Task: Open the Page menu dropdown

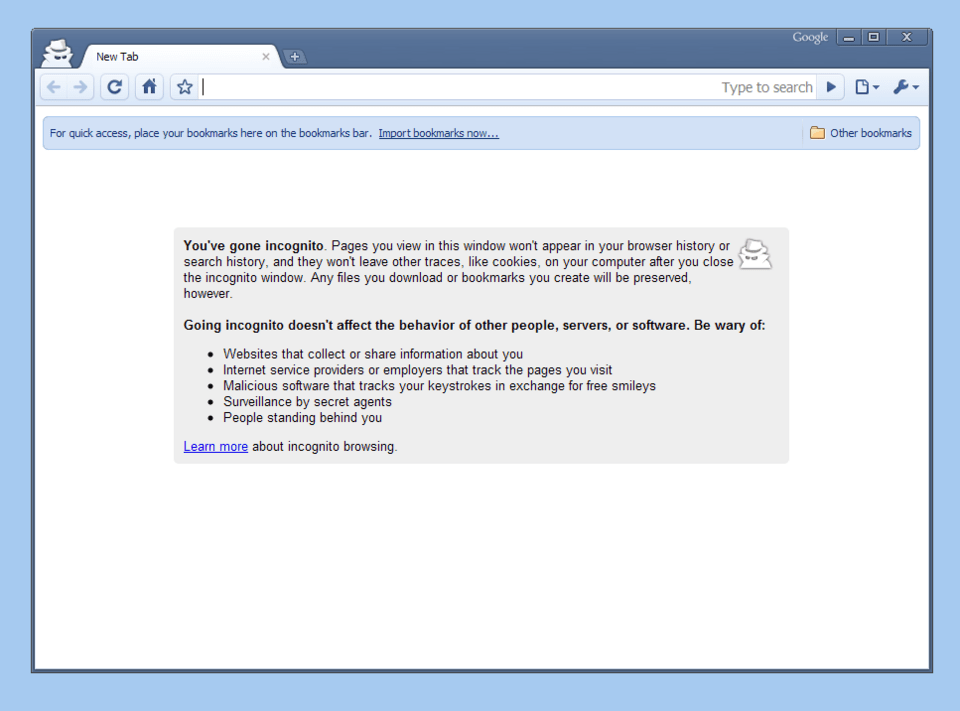Action: [x=866, y=87]
